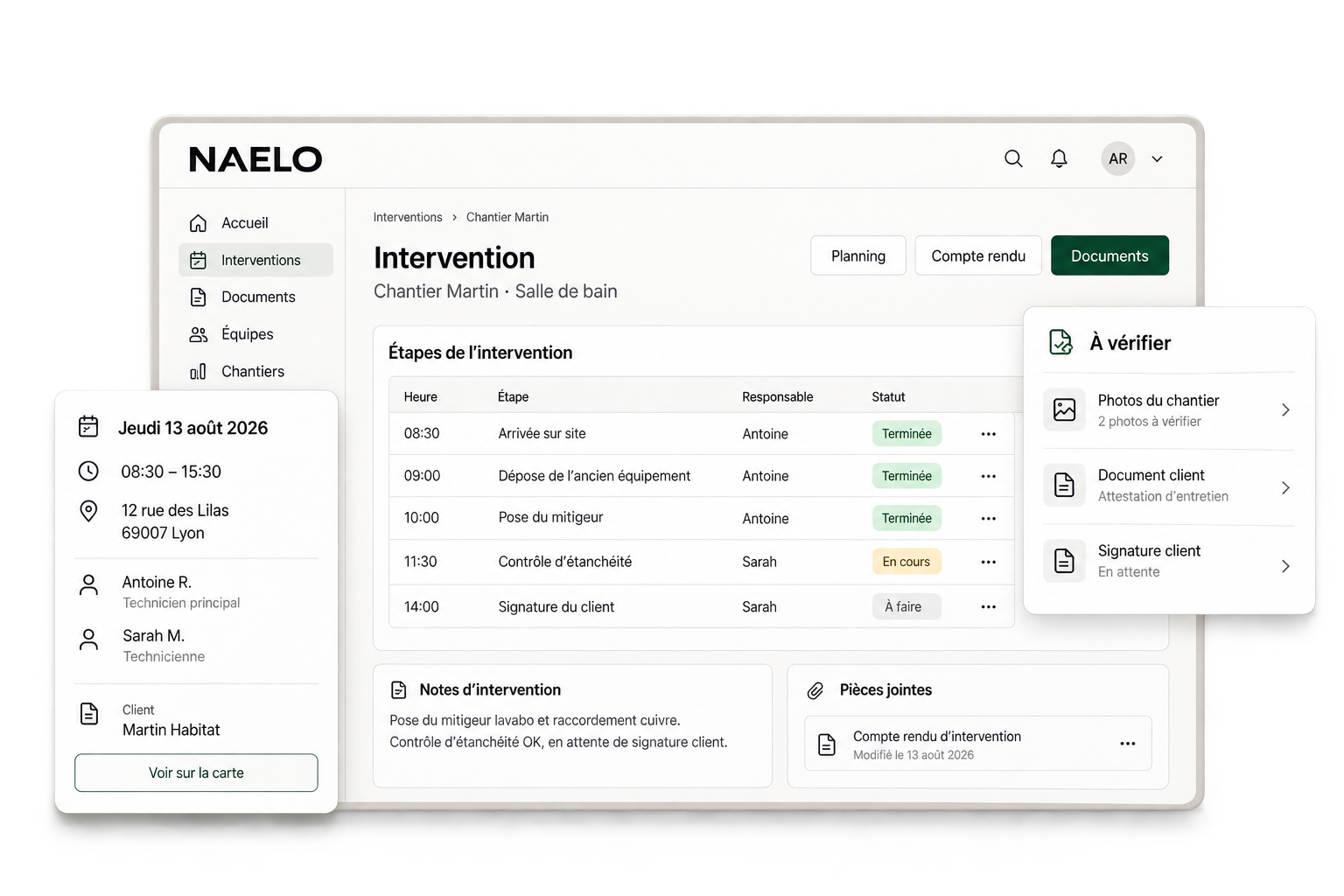Click the green Documents button

point(1109,255)
